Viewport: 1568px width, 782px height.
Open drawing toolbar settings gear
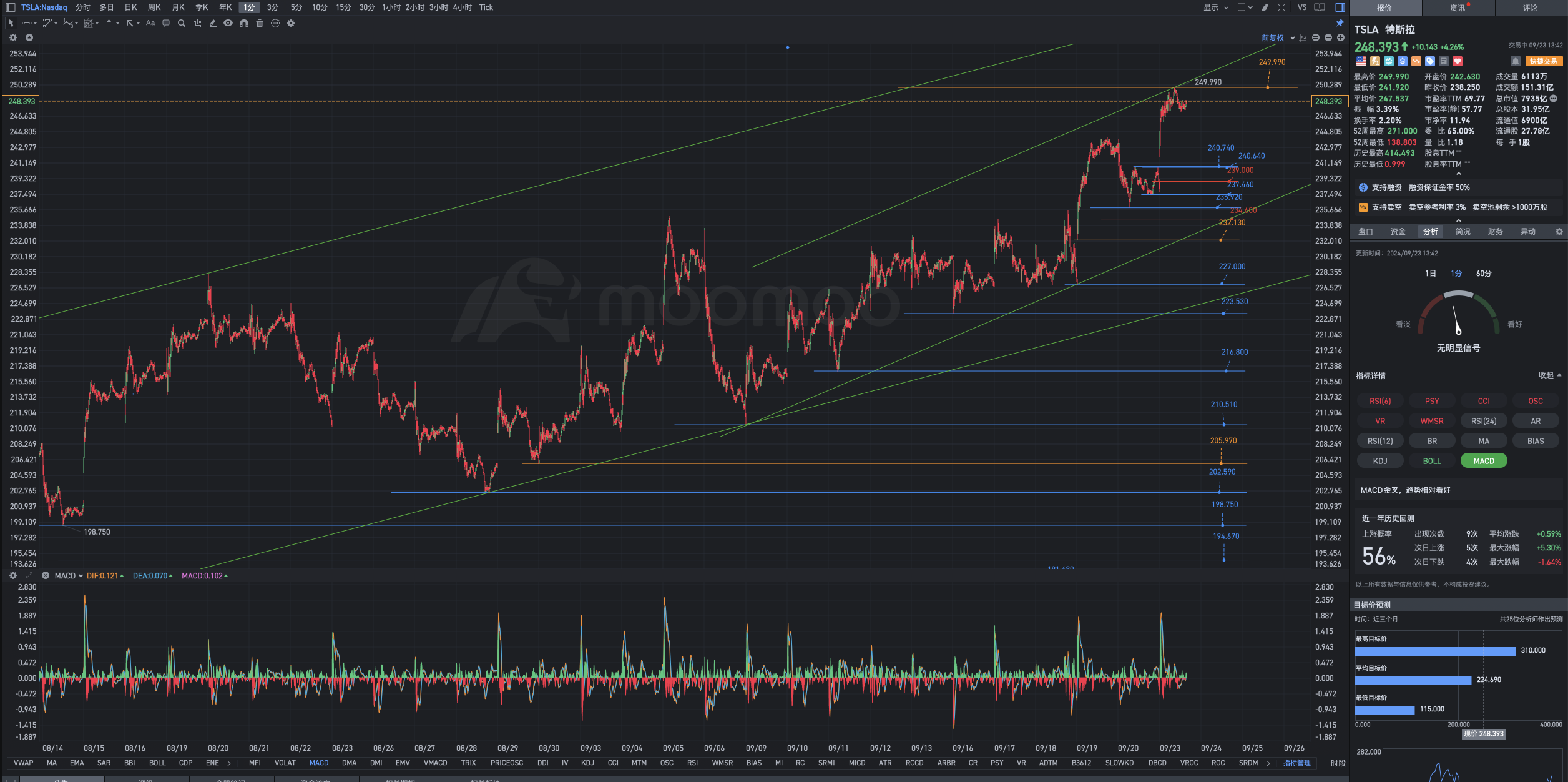click(291, 23)
